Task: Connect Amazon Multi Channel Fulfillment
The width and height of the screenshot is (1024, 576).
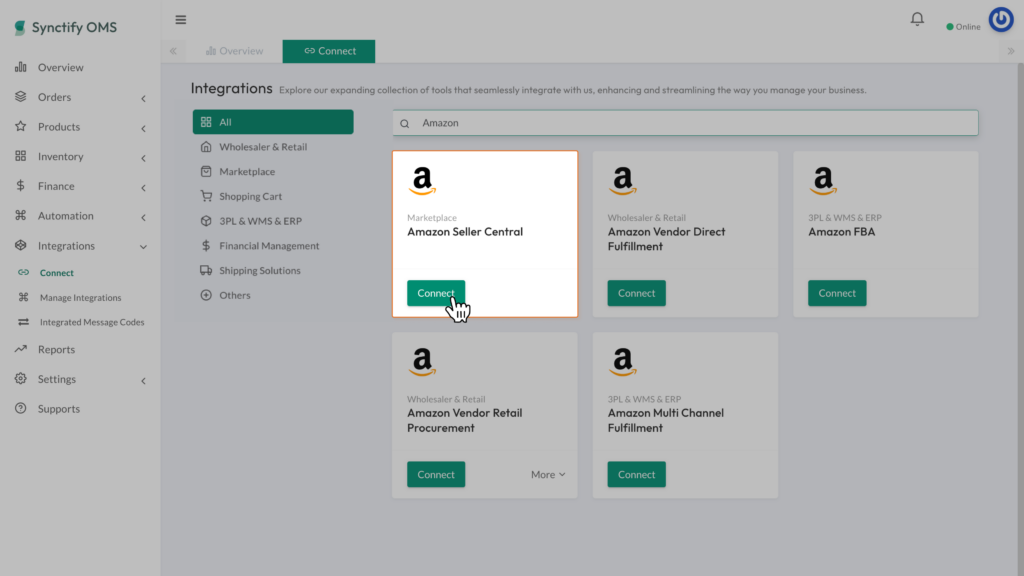Action: coord(636,475)
